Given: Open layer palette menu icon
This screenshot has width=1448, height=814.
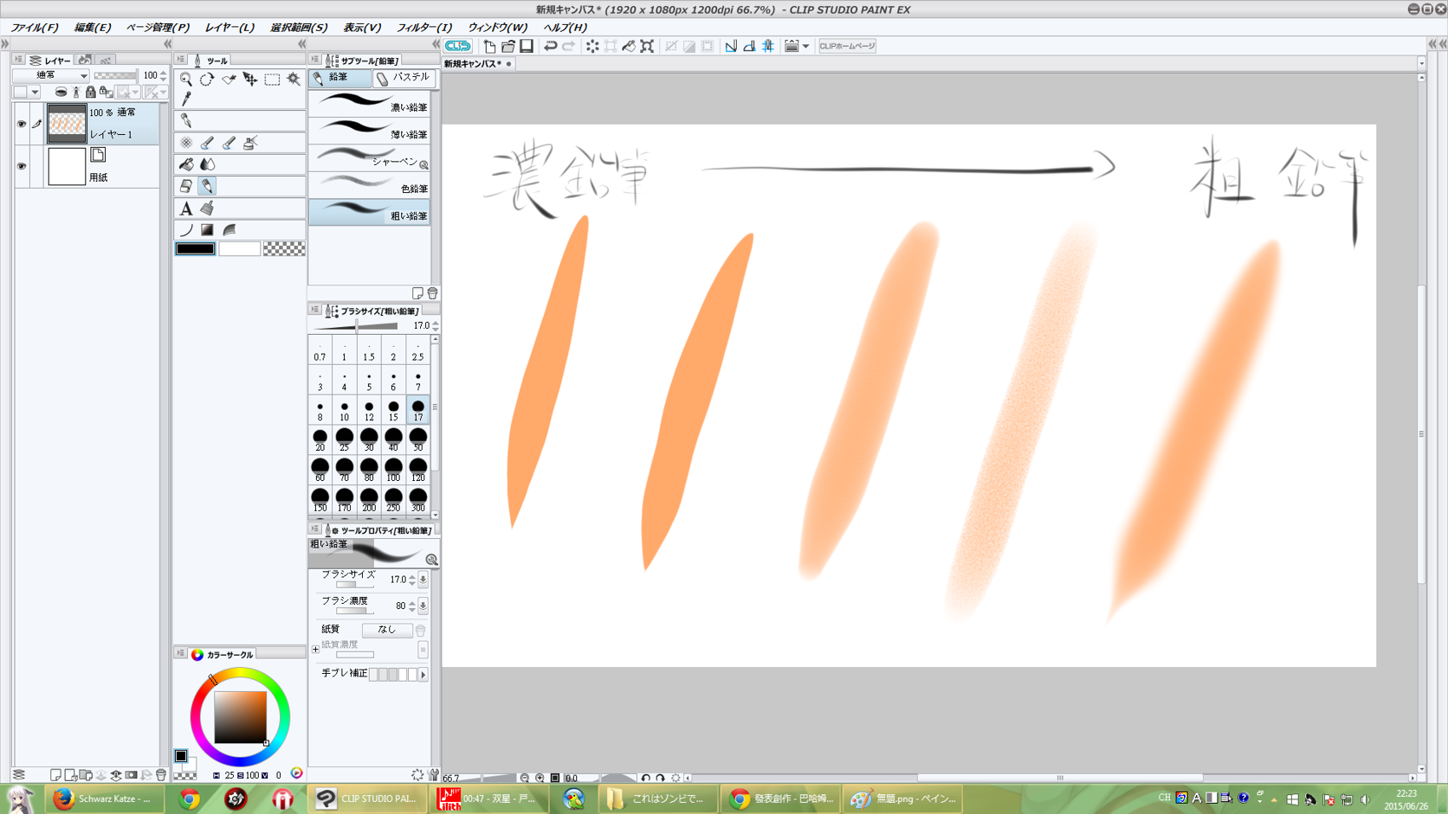Looking at the screenshot, I should [18, 60].
